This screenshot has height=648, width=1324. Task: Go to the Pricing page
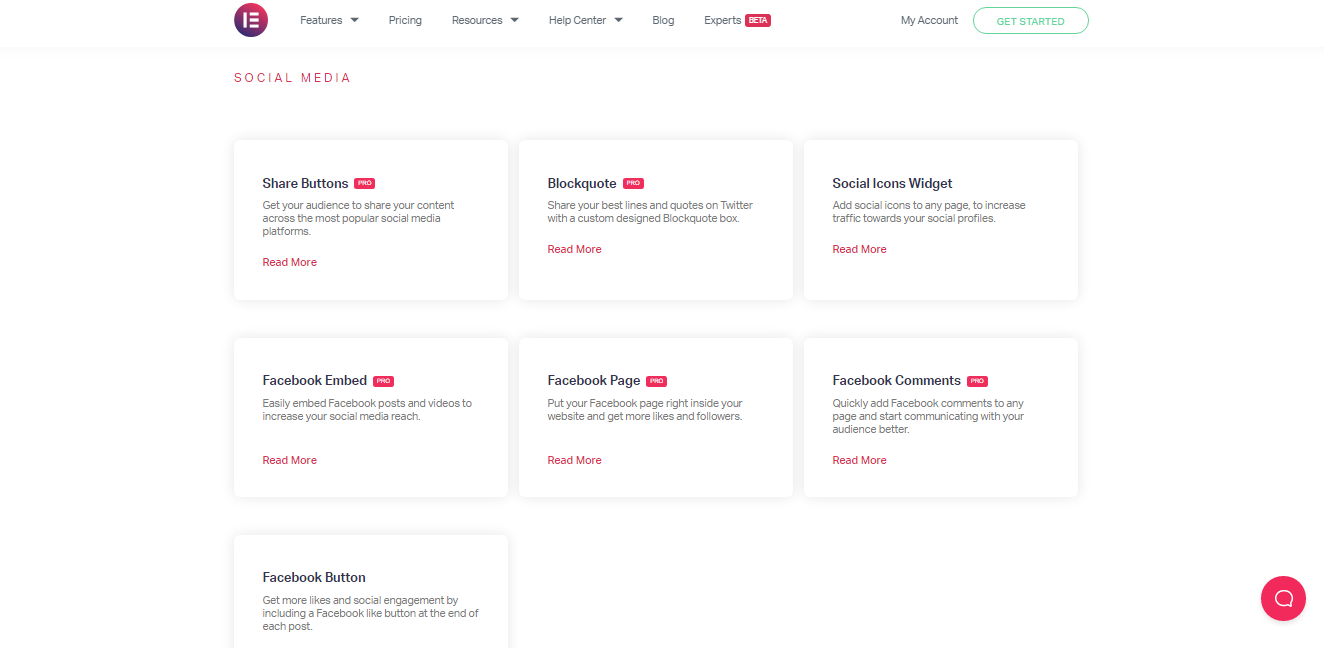click(405, 20)
